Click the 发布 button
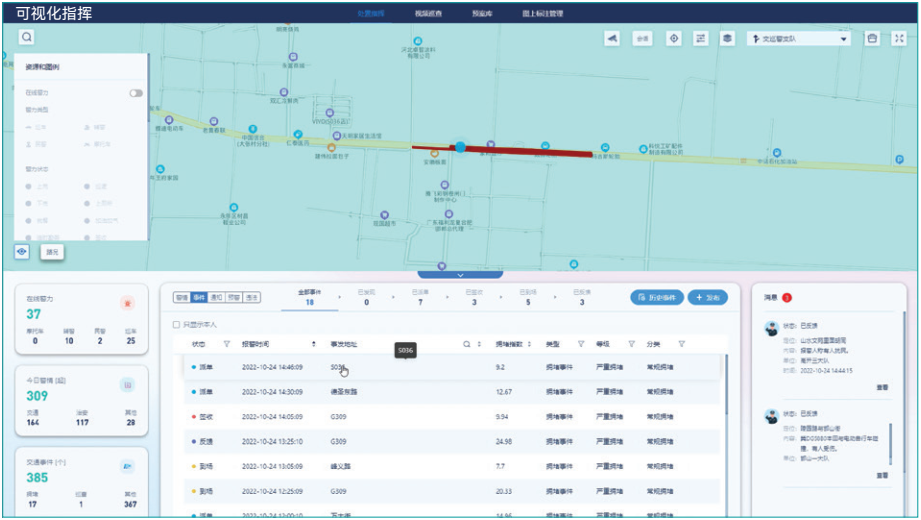The height and width of the screenshot is (520, 921). tap(708, 298)
